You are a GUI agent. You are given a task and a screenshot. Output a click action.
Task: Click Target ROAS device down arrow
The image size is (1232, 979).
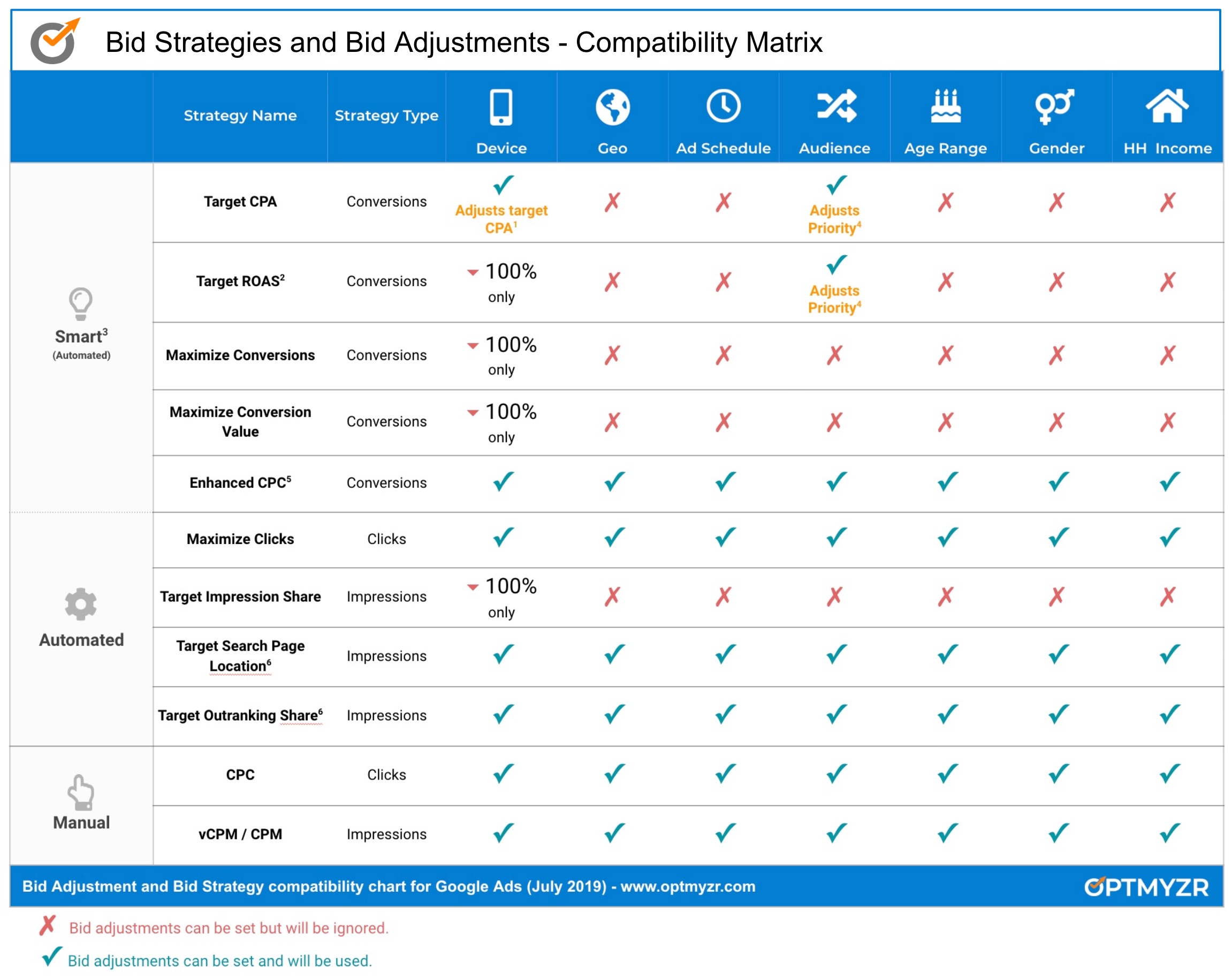473,272
